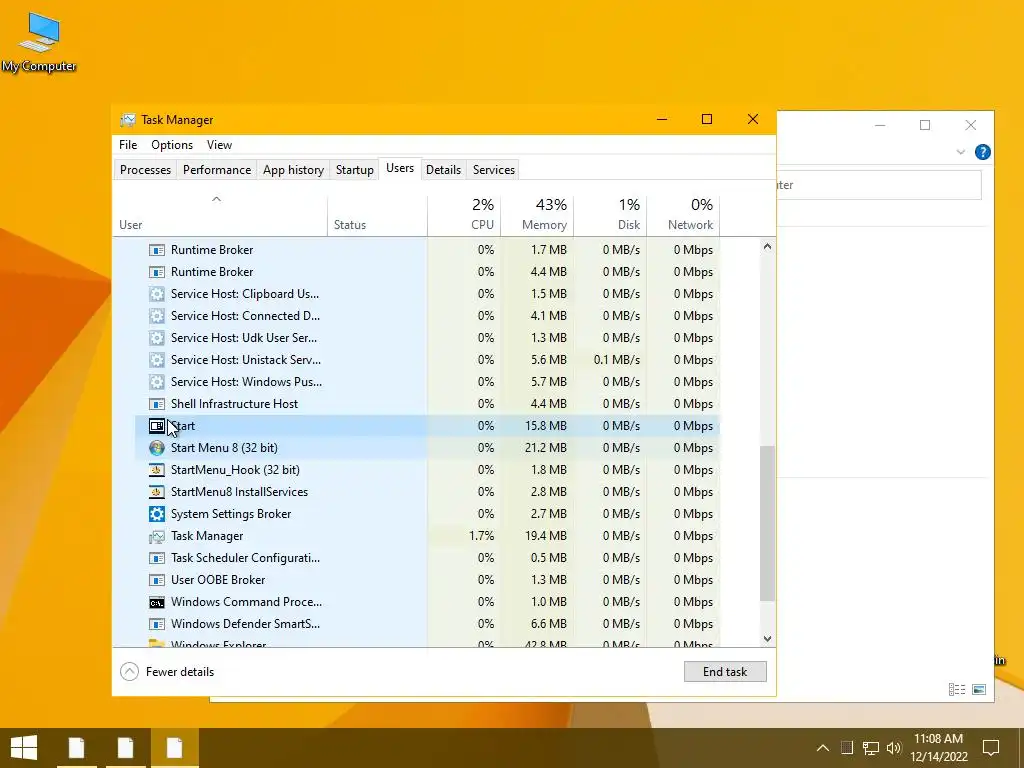Open the My Computer desktop icon
This screenshot has width=1024, height=768.
pos(39,42)
